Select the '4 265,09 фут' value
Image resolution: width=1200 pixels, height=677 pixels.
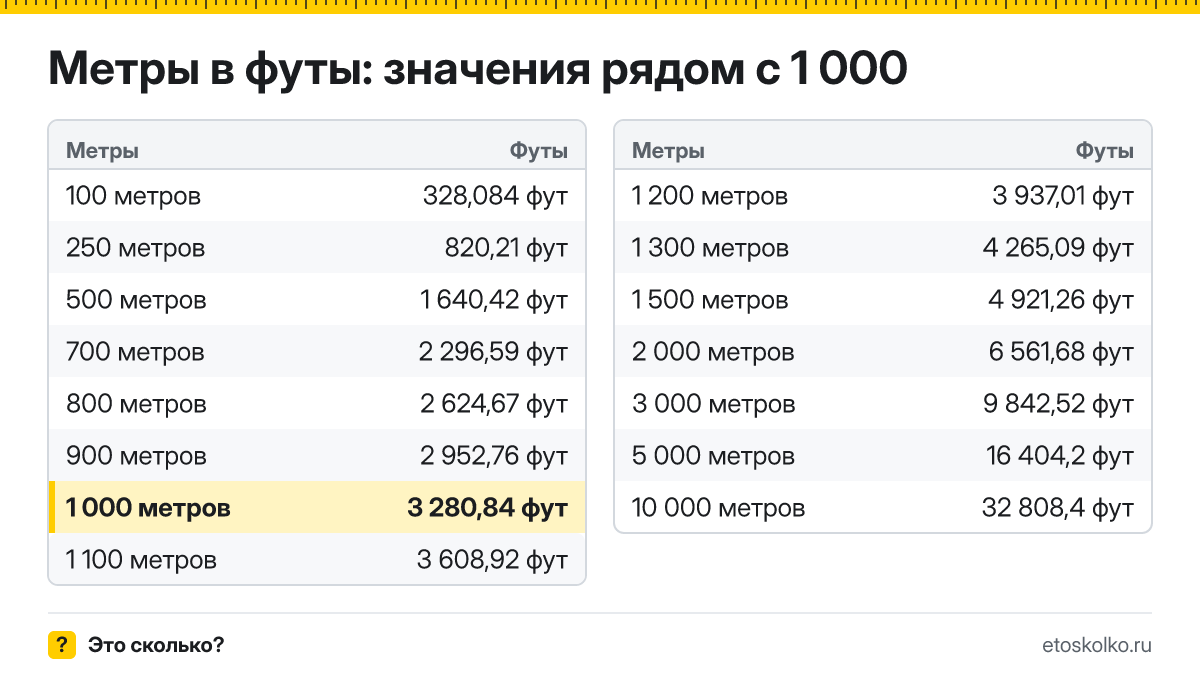(1059, 248)
